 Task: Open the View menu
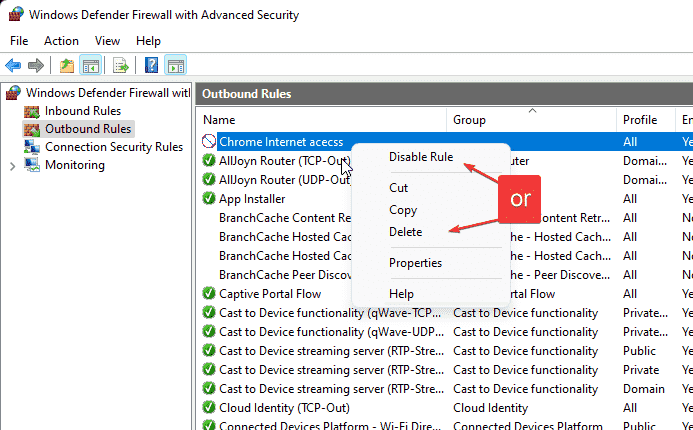(x=107, y=41)
